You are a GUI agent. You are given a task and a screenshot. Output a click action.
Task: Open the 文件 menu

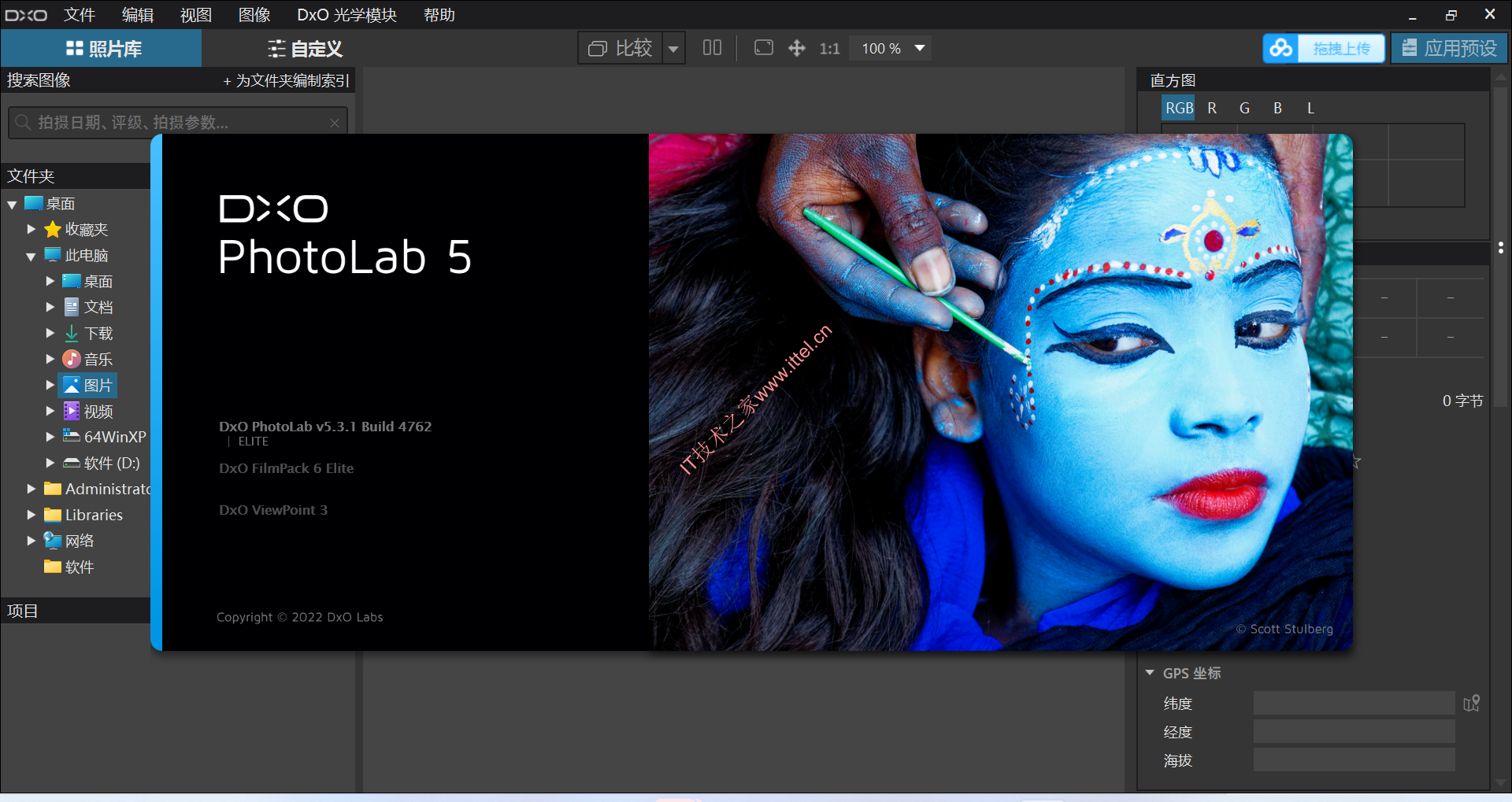79,15
